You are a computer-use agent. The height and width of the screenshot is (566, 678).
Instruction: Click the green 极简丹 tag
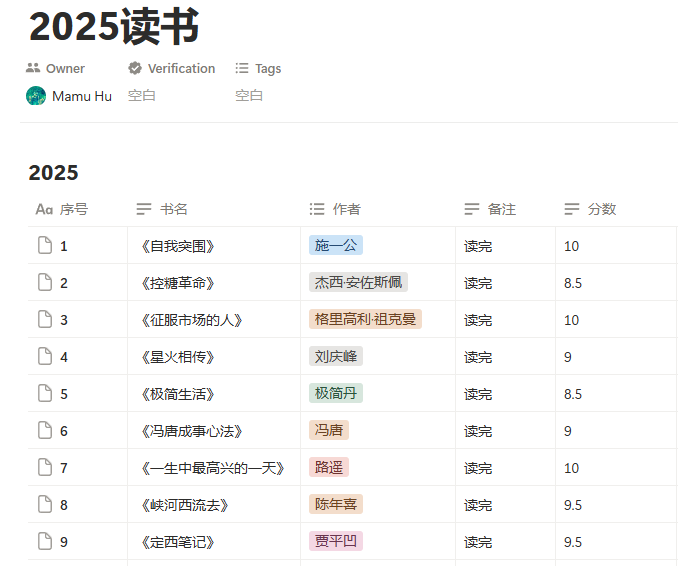(335, 394)
